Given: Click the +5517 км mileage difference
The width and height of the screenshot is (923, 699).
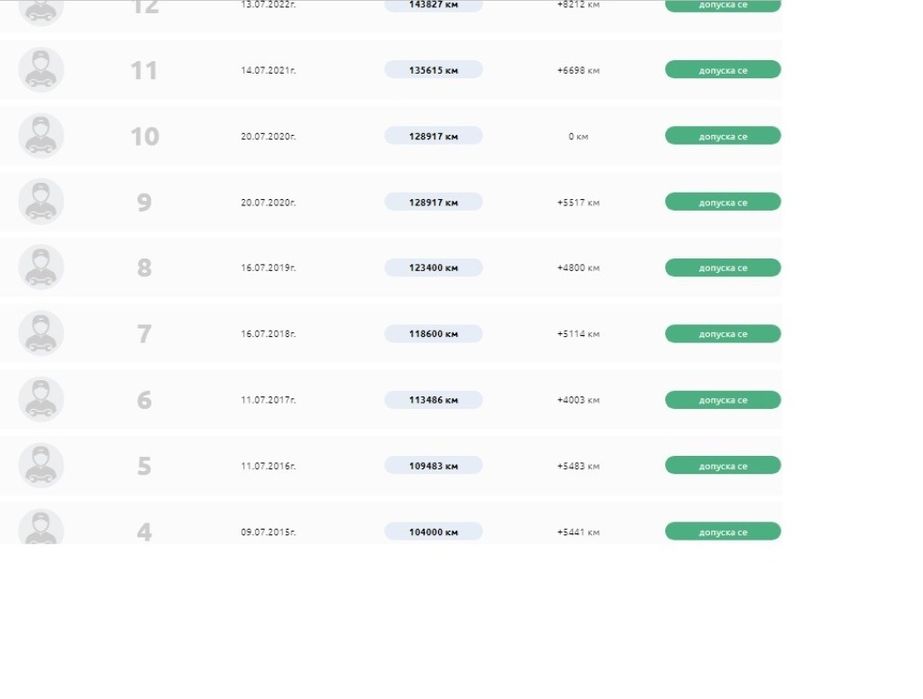Looking at the screenshot, I should (578, 203).
